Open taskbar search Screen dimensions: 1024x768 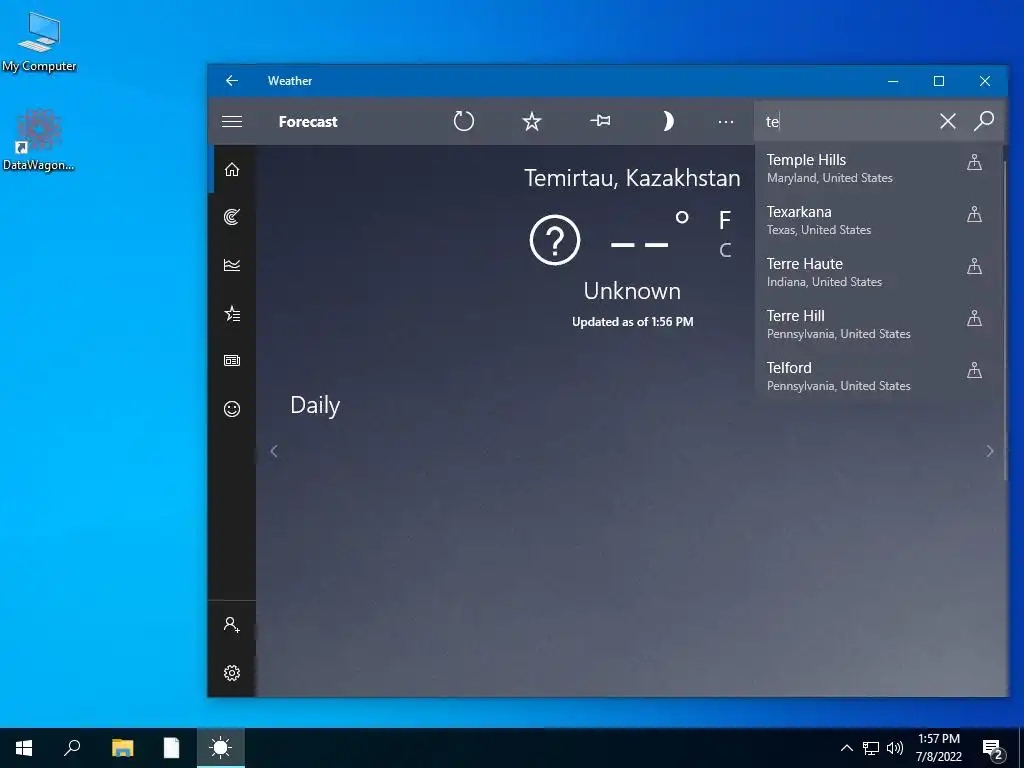(x=72, y=748)
